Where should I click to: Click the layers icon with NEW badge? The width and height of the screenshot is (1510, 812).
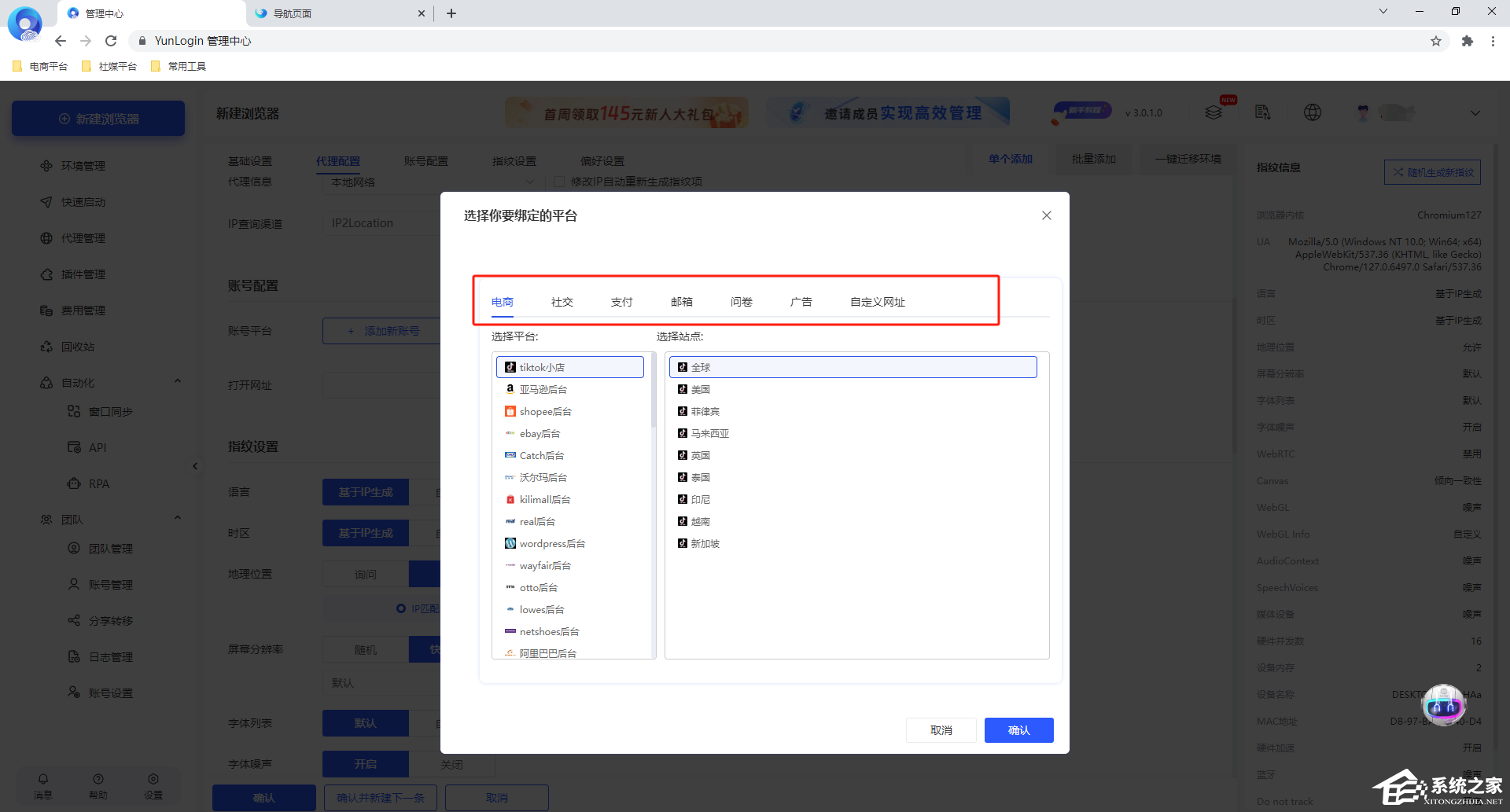[1214, 112]
